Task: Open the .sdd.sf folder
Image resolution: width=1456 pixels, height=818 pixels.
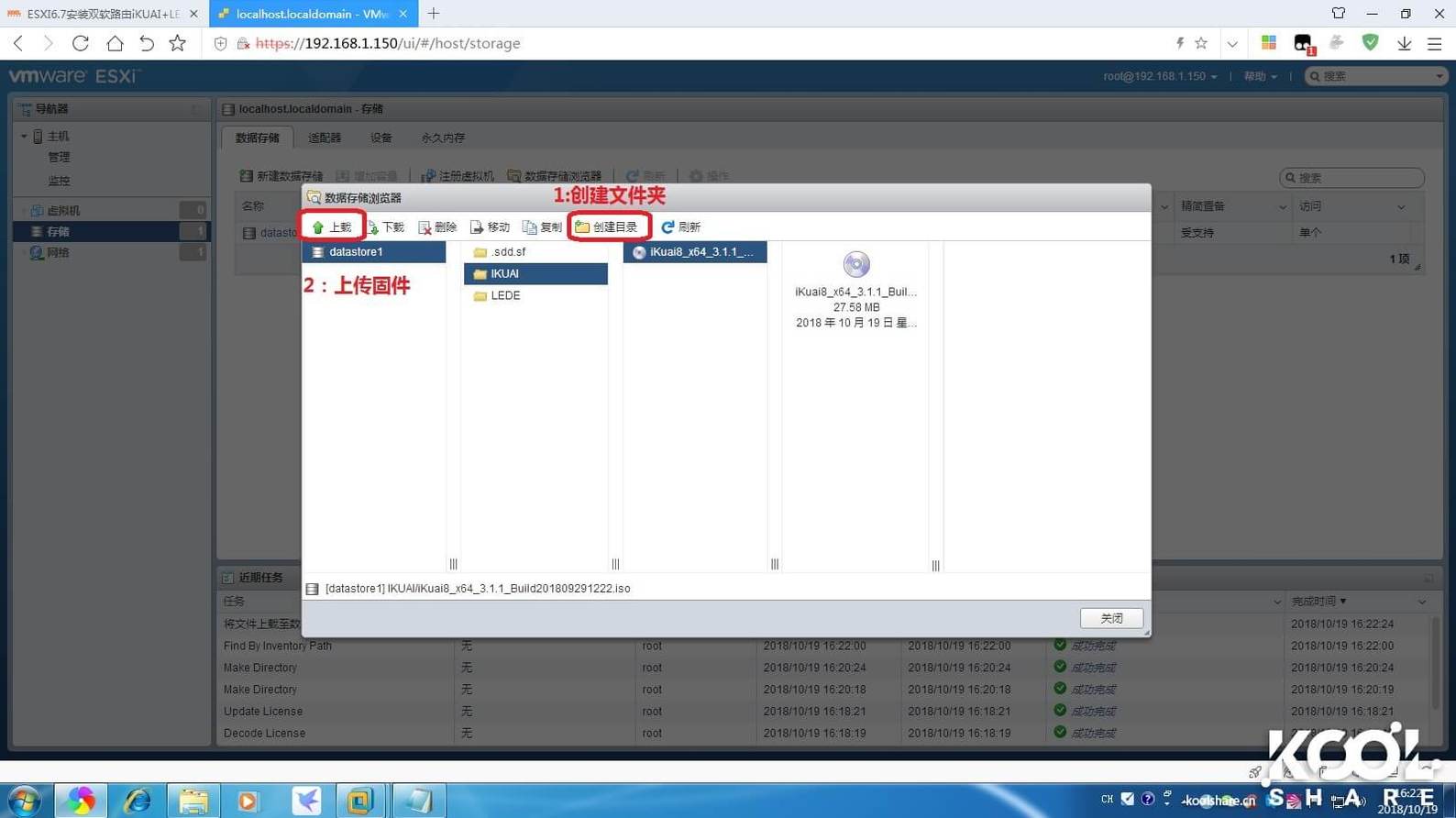Action: click(535, 251)
